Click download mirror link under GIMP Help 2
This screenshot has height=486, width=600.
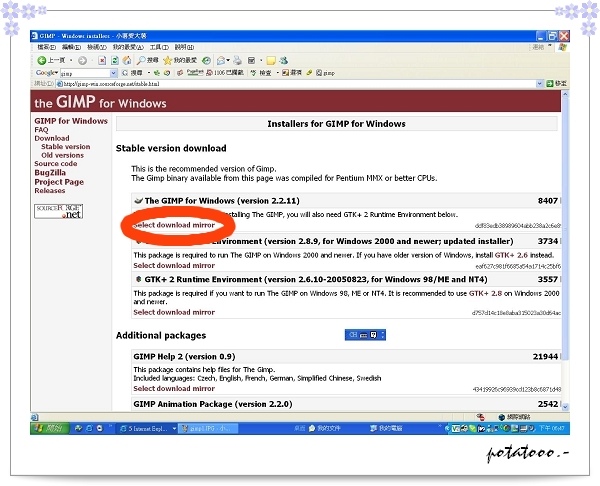tap(174, 388)
